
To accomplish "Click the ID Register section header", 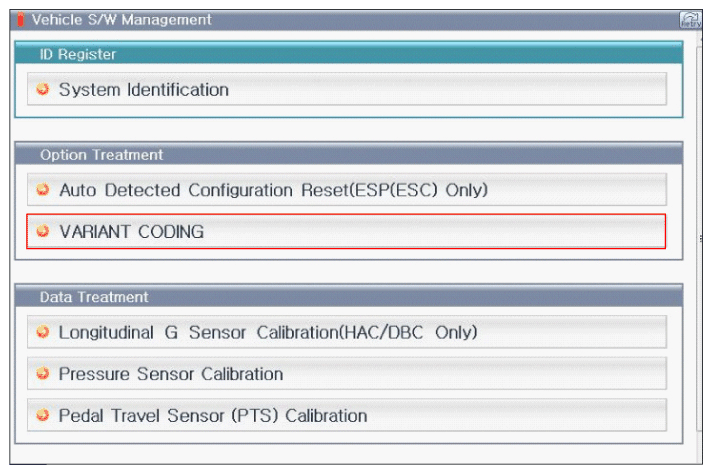I will pyautogui.click(x=348, y=54).
